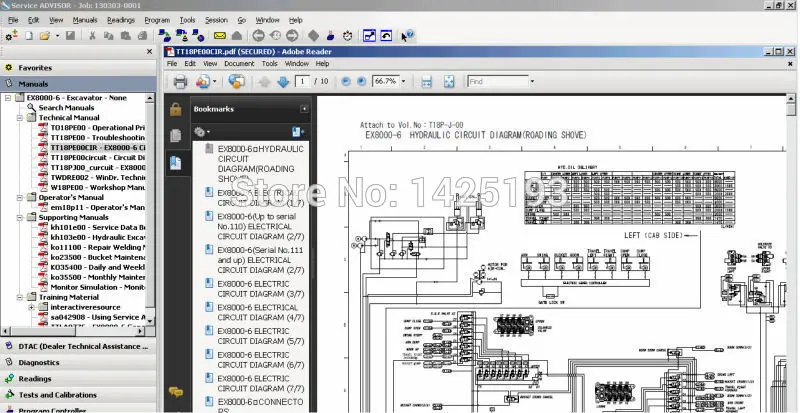This screenshot has height=413, width=800.
Task: Collapse the Technical Manual tree node
Action: point(19,117)
